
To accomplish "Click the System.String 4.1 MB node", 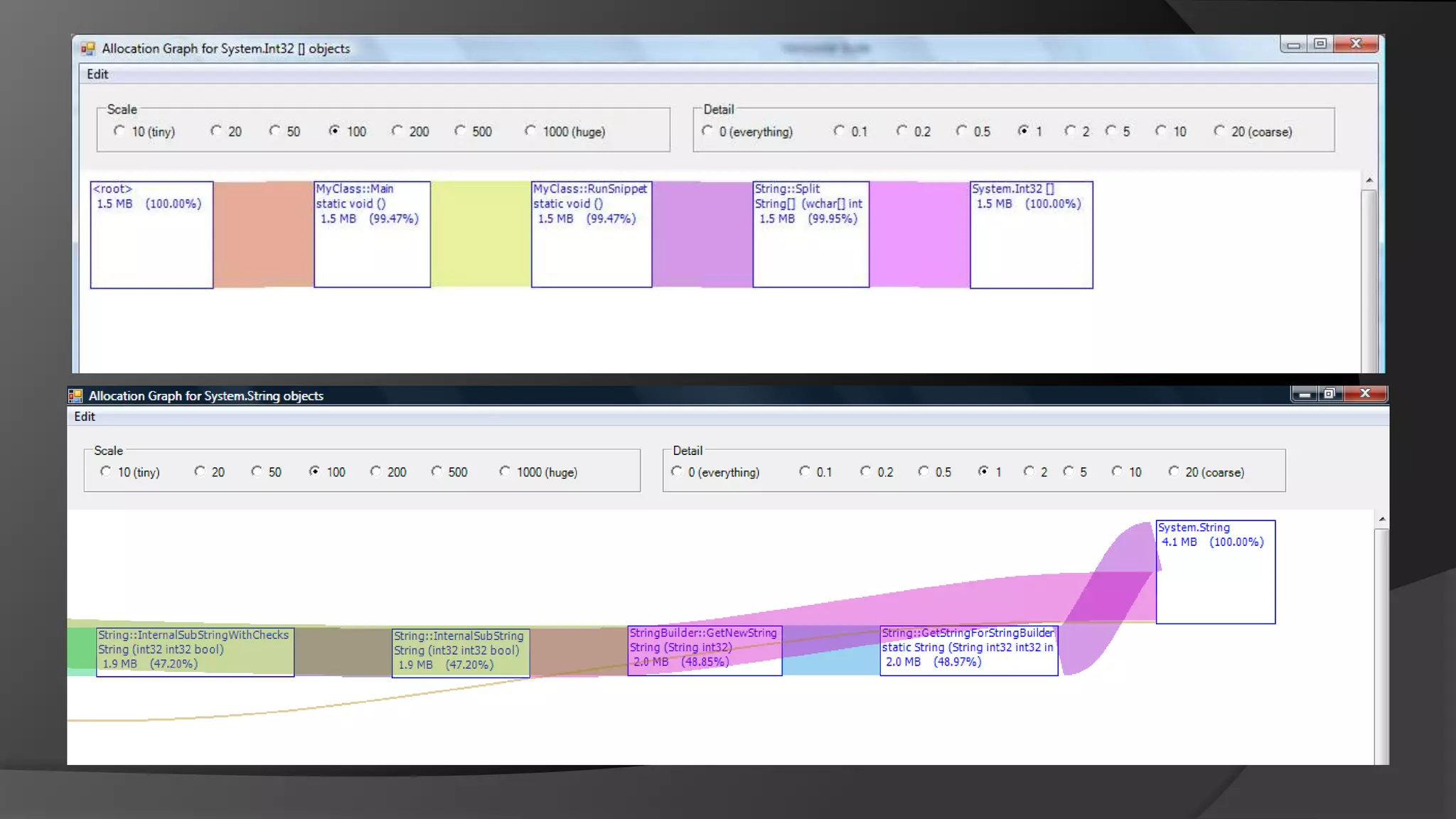I will pyautogui.click(x=1215, y=572).
